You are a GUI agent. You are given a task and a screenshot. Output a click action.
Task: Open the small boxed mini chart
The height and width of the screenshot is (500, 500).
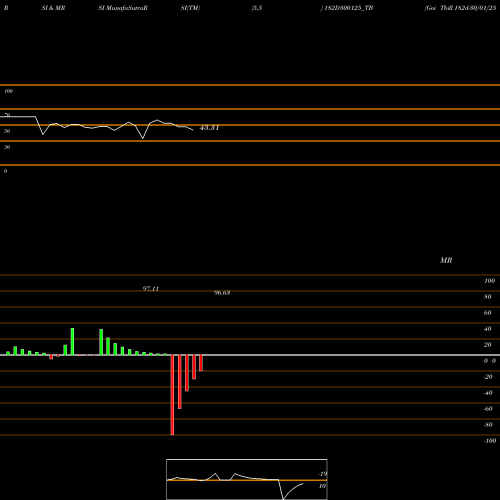[247, 479]
